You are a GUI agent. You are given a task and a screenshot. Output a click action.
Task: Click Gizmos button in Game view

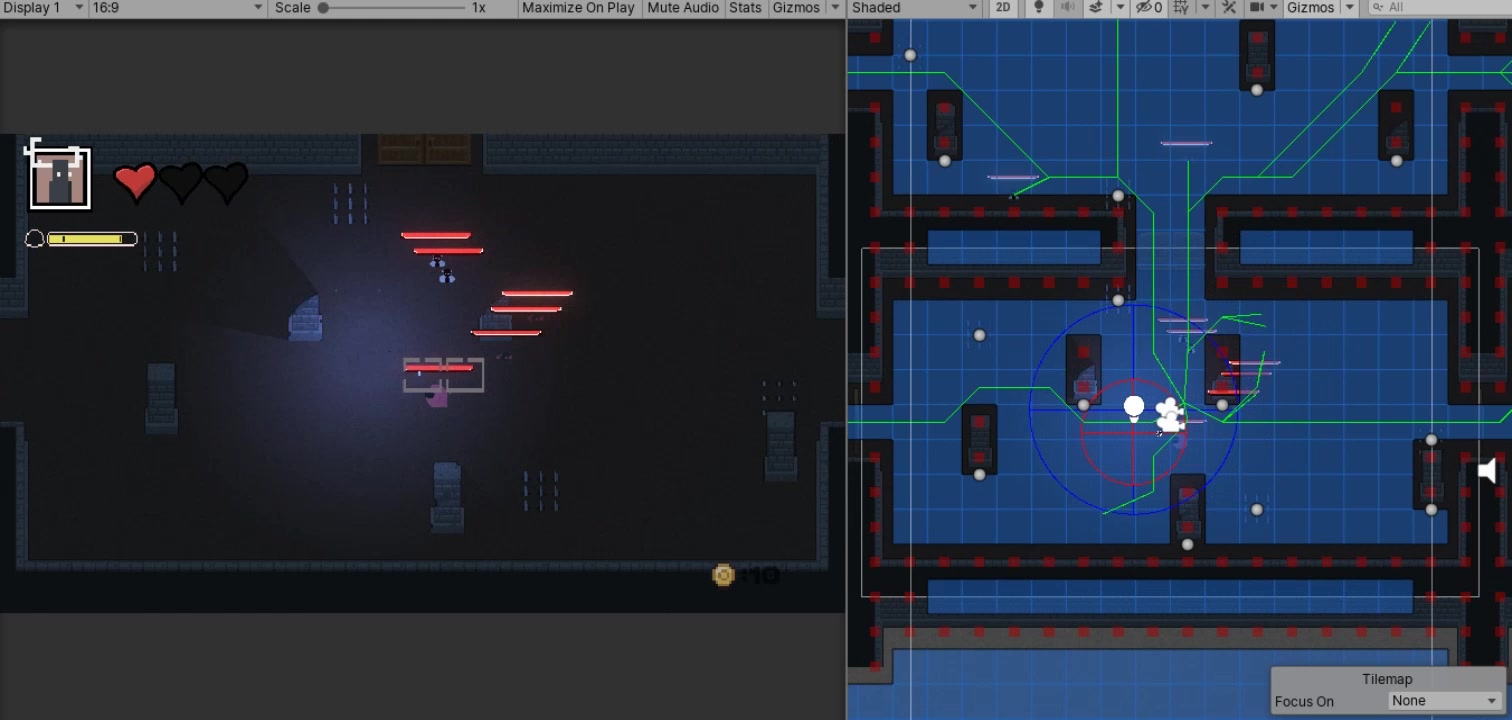pos(796,8)
